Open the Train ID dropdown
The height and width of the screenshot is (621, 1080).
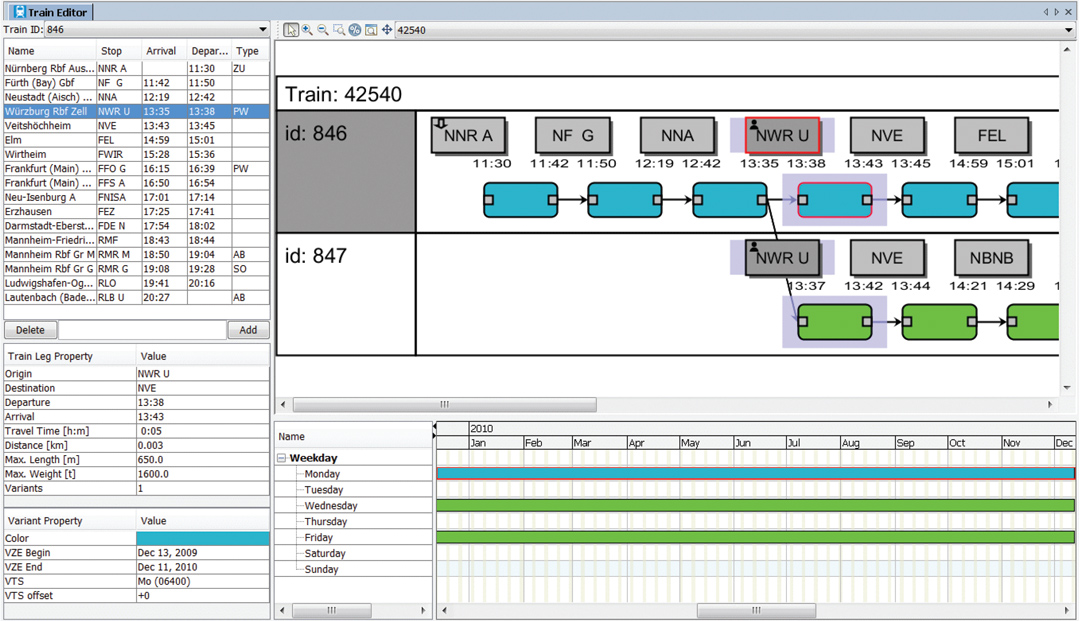pyautogui.click(x=262, y=30)
